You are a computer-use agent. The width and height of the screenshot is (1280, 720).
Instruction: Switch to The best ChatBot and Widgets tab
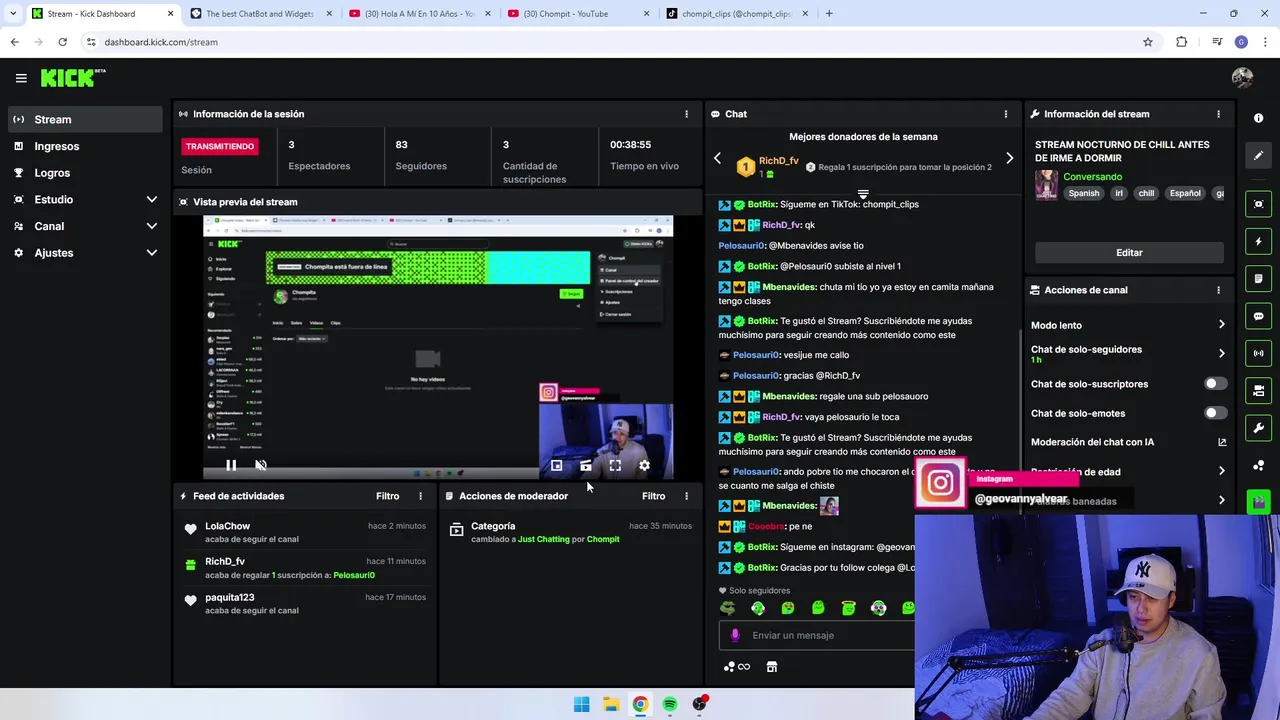point(259,14)
